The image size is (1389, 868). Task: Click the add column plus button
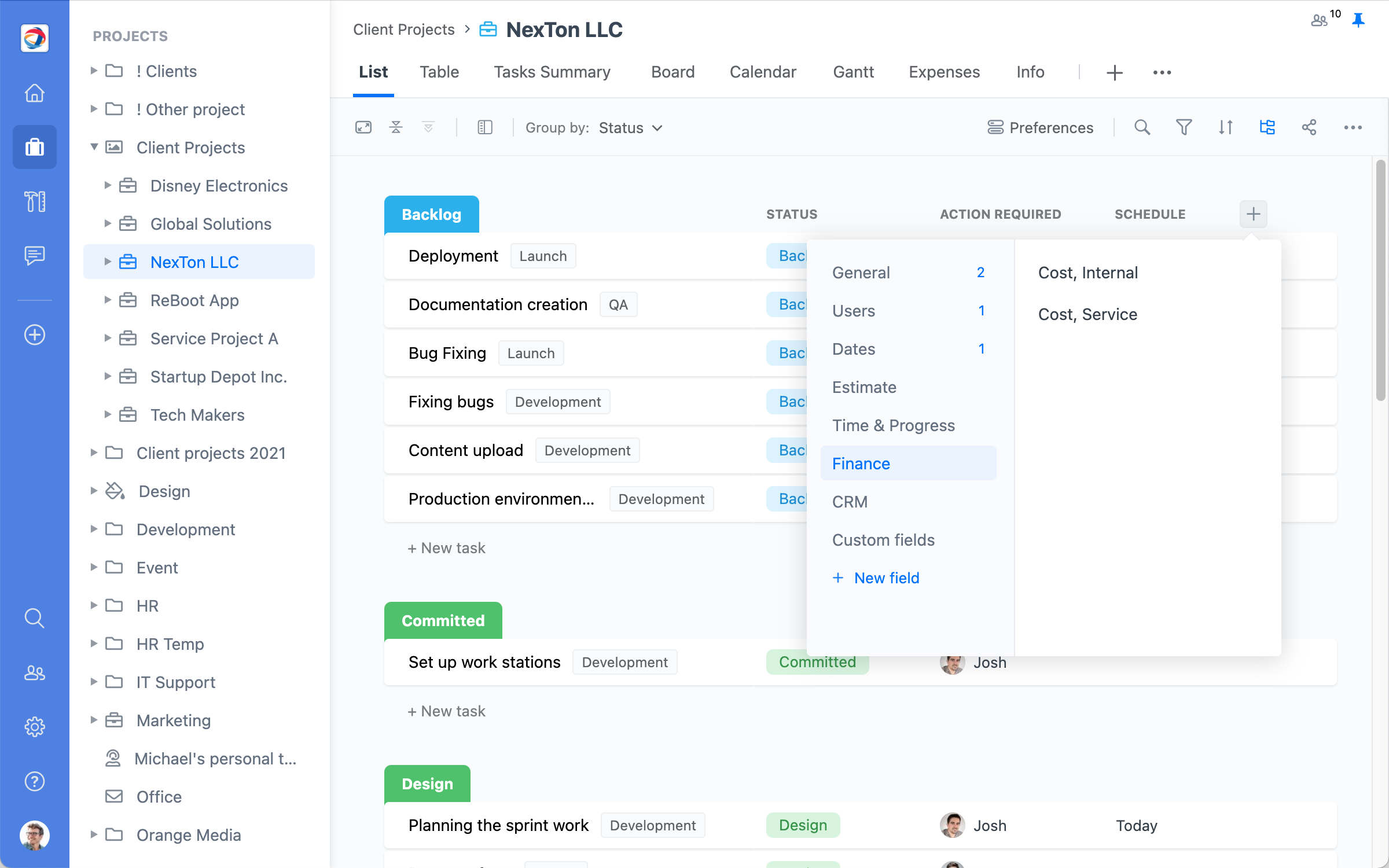point(1254,214)
